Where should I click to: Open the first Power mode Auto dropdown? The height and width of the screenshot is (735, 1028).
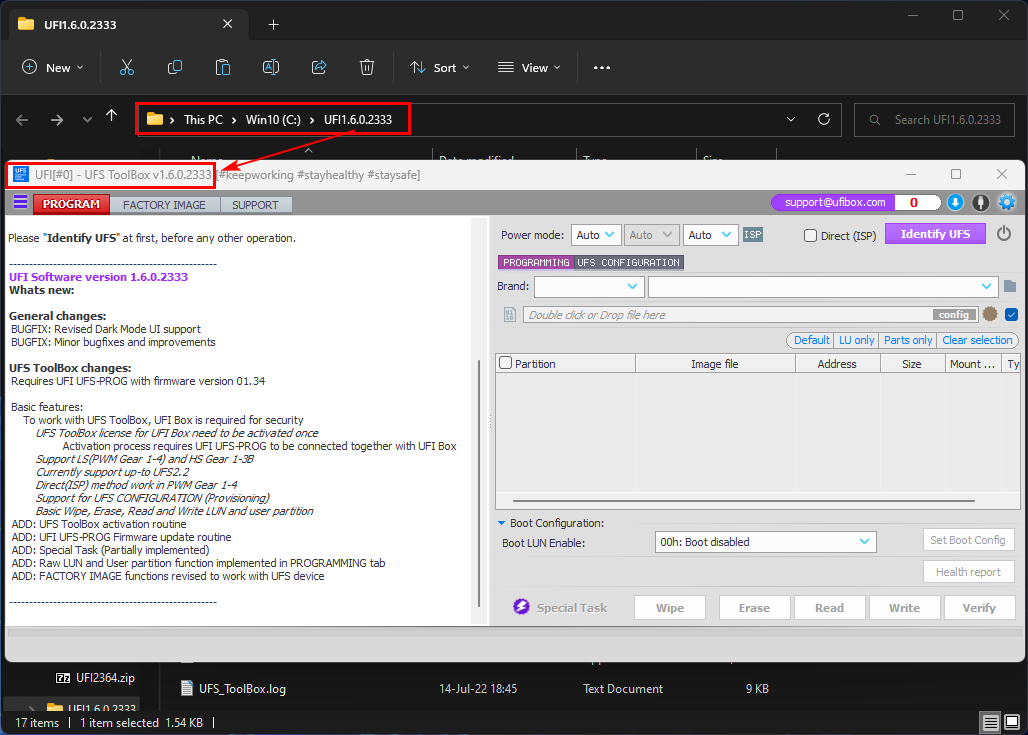[x=597, y=235]
